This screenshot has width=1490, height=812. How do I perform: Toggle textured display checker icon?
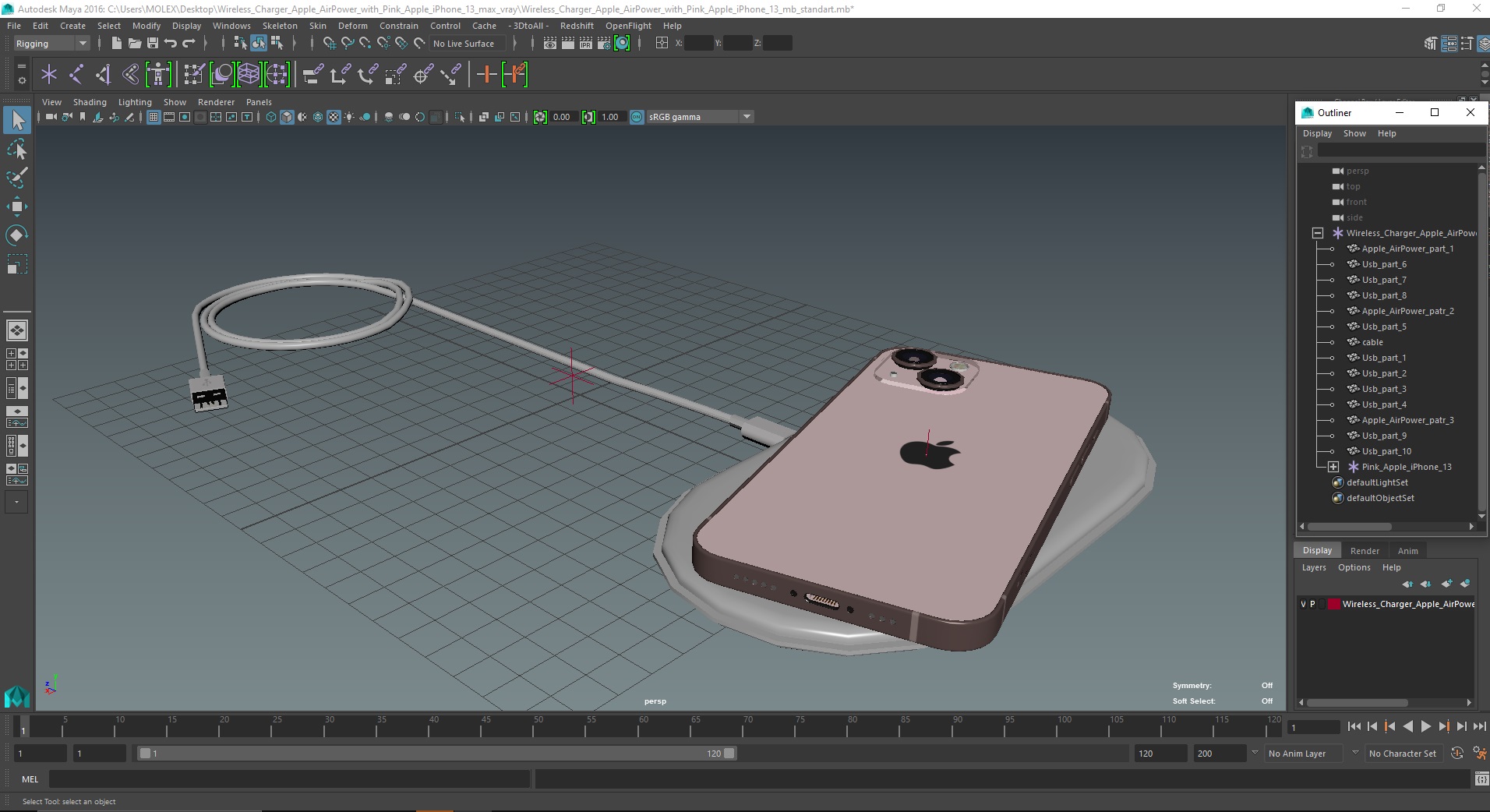334,117
